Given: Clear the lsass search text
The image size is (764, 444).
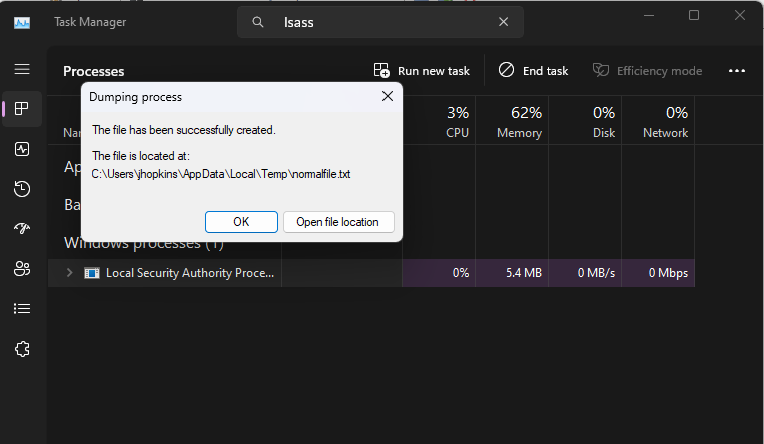Looking at the screenshot, I should click(x=503, y=22).
